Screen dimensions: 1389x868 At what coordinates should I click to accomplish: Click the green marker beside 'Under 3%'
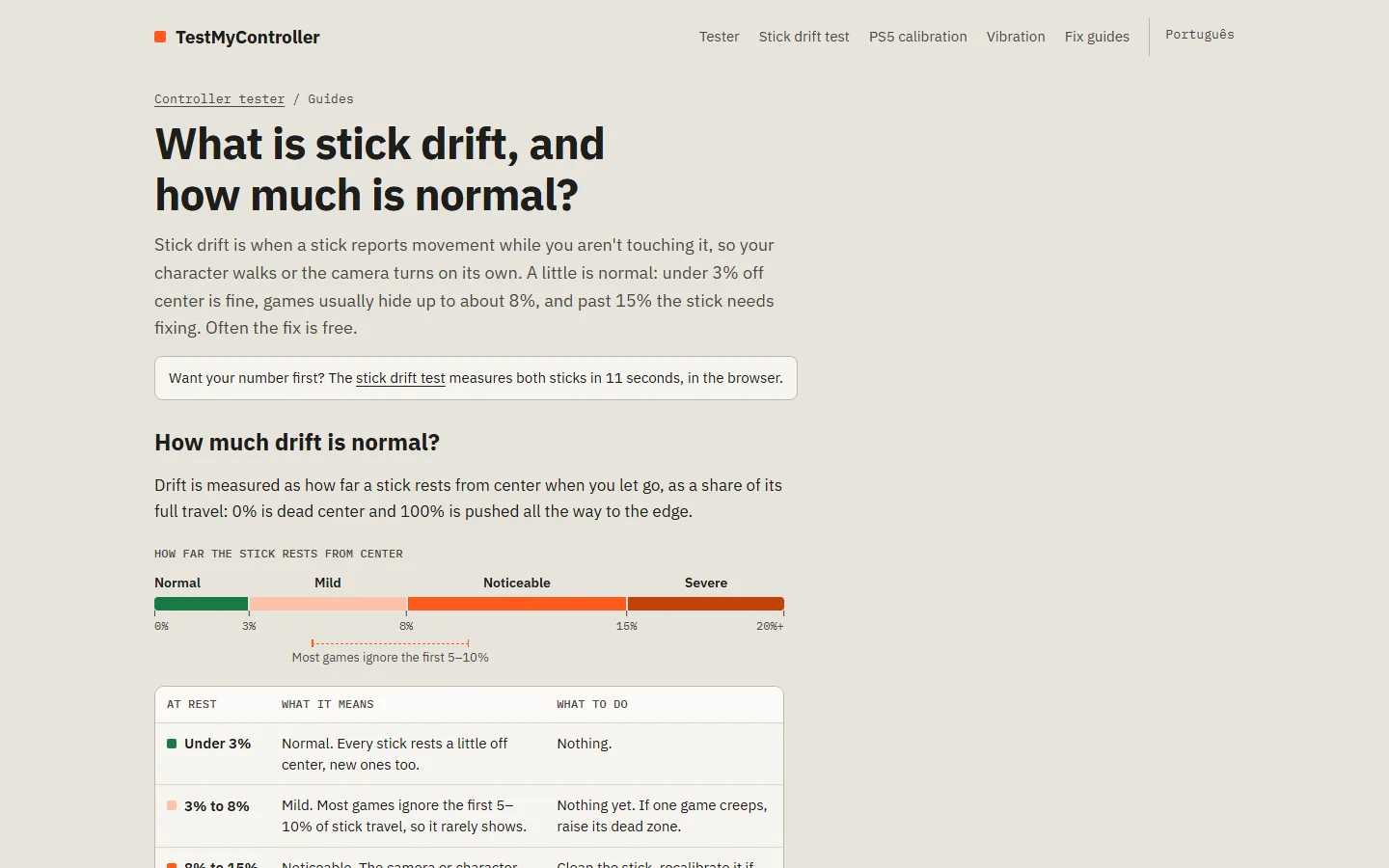coord(172,744)
